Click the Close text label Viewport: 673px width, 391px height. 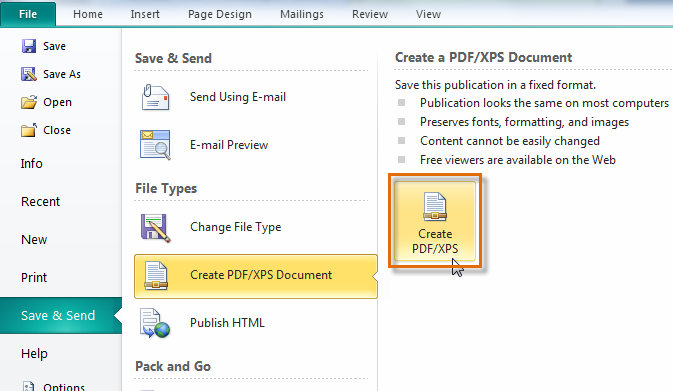point(57,130)
